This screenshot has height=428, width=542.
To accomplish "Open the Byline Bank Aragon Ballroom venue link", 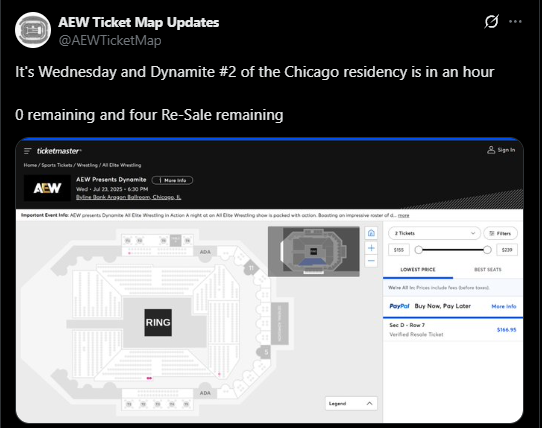I will coord(128,197).
